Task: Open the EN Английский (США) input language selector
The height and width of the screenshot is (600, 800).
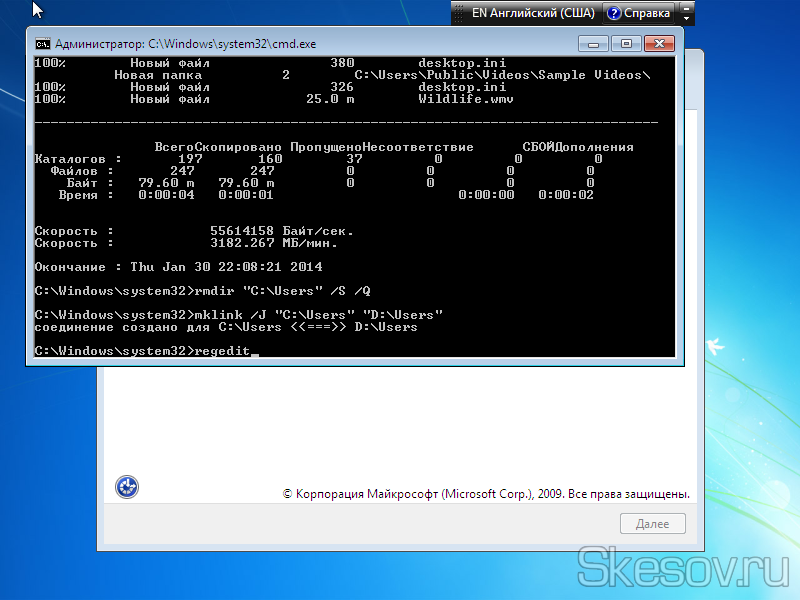Action: click(533, 14)
